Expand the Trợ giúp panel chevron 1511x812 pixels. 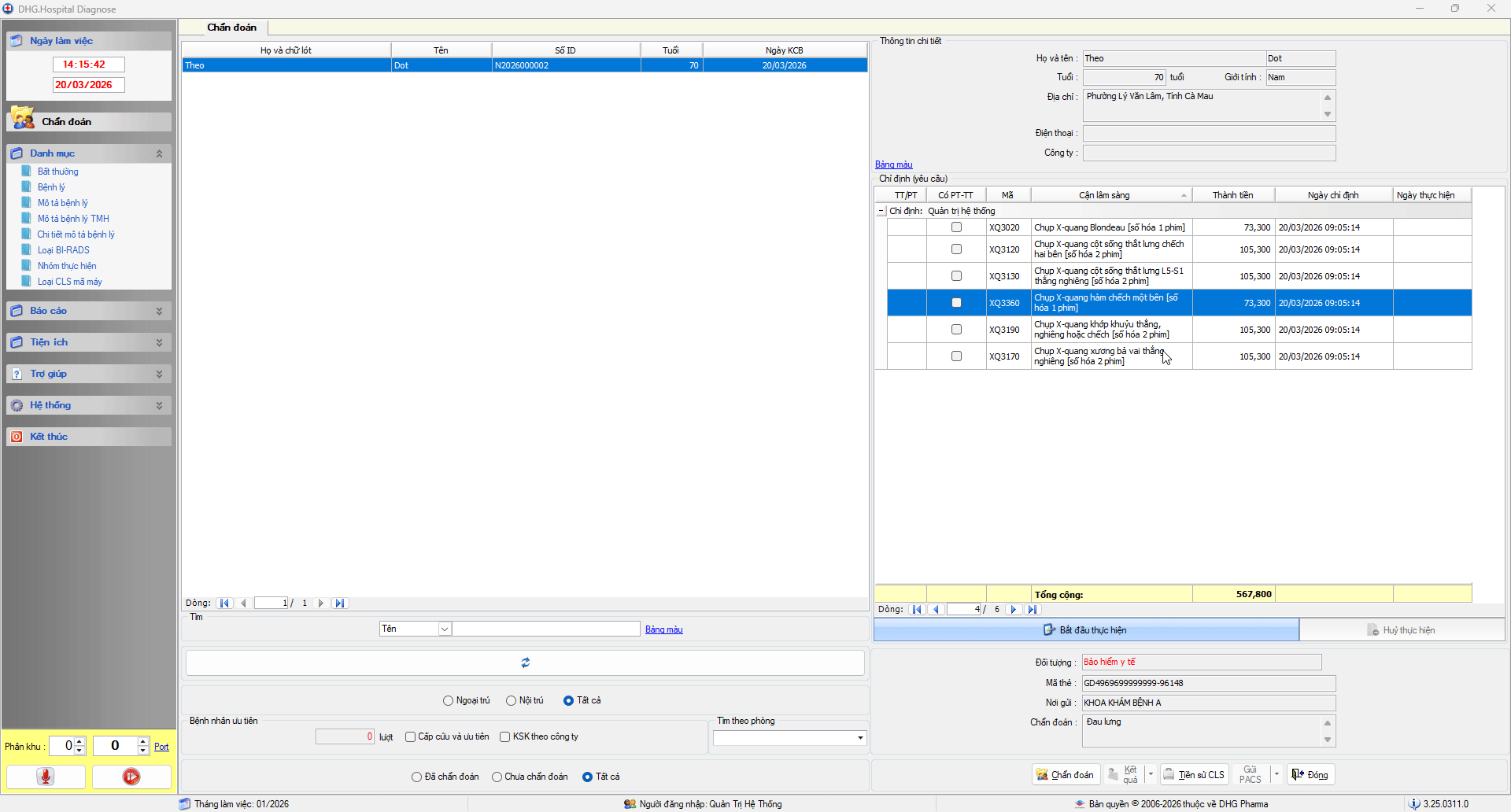click(x=159, y=374)
